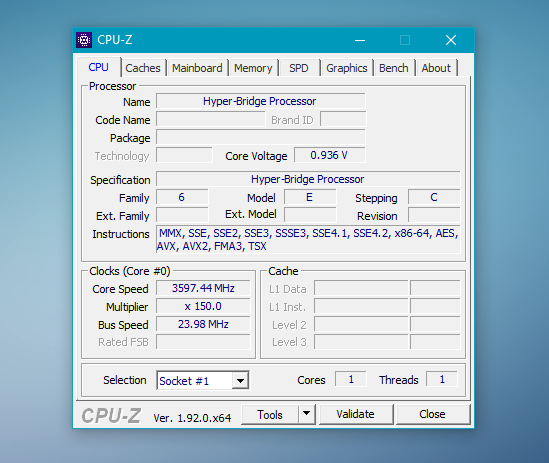Open the About tab
This screenshot has height=463, width=549.
coord(436,68)
